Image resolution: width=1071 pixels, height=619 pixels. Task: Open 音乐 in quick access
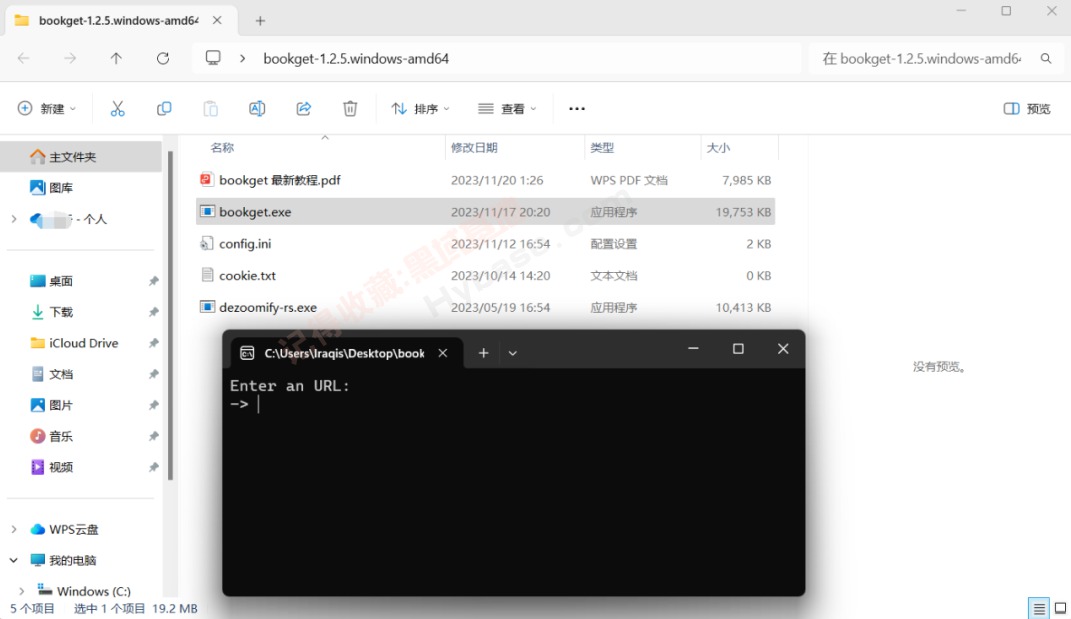click(61, 436)
